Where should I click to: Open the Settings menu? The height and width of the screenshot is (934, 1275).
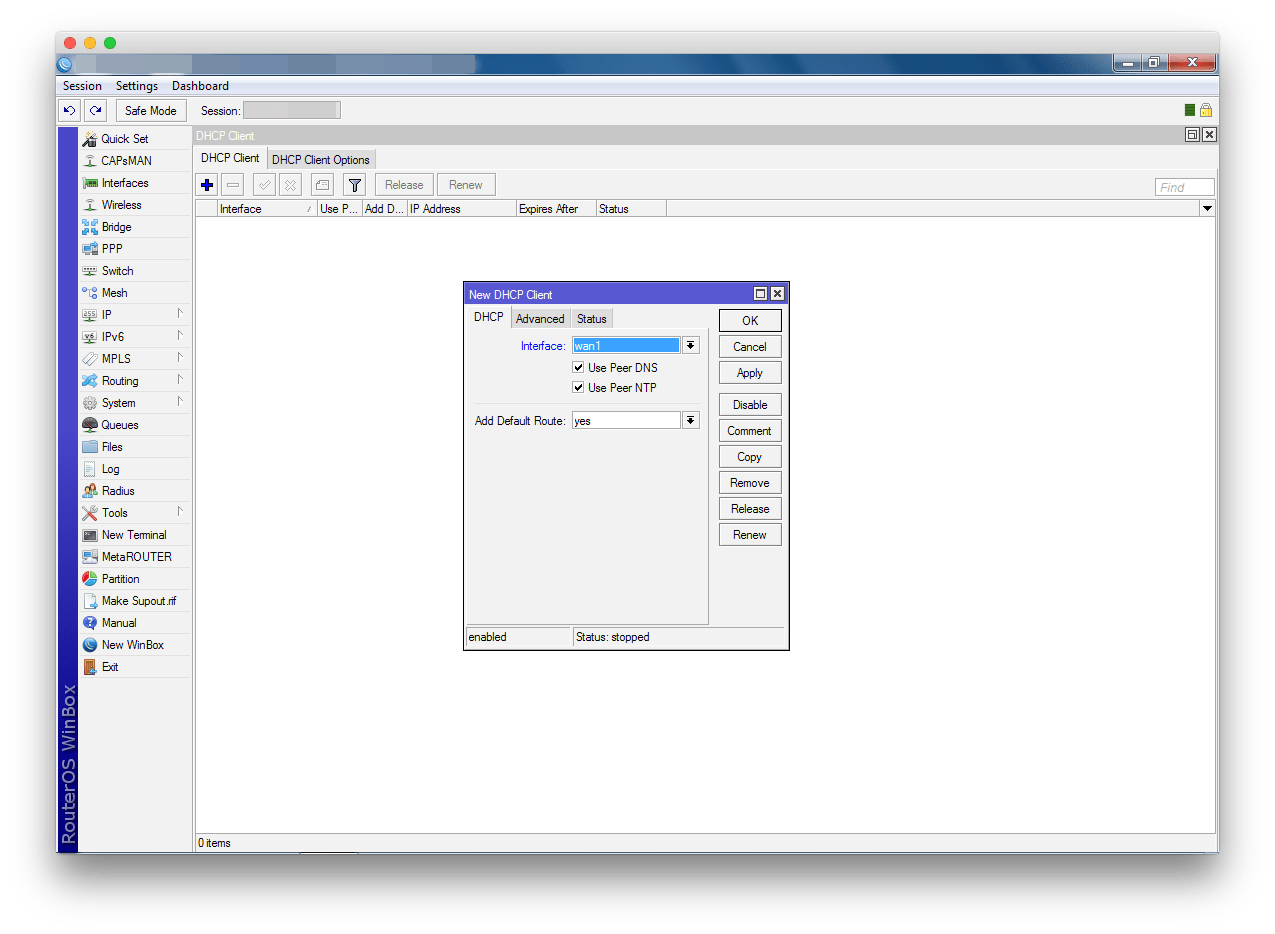pyautogui.click(x=137, y=86)
